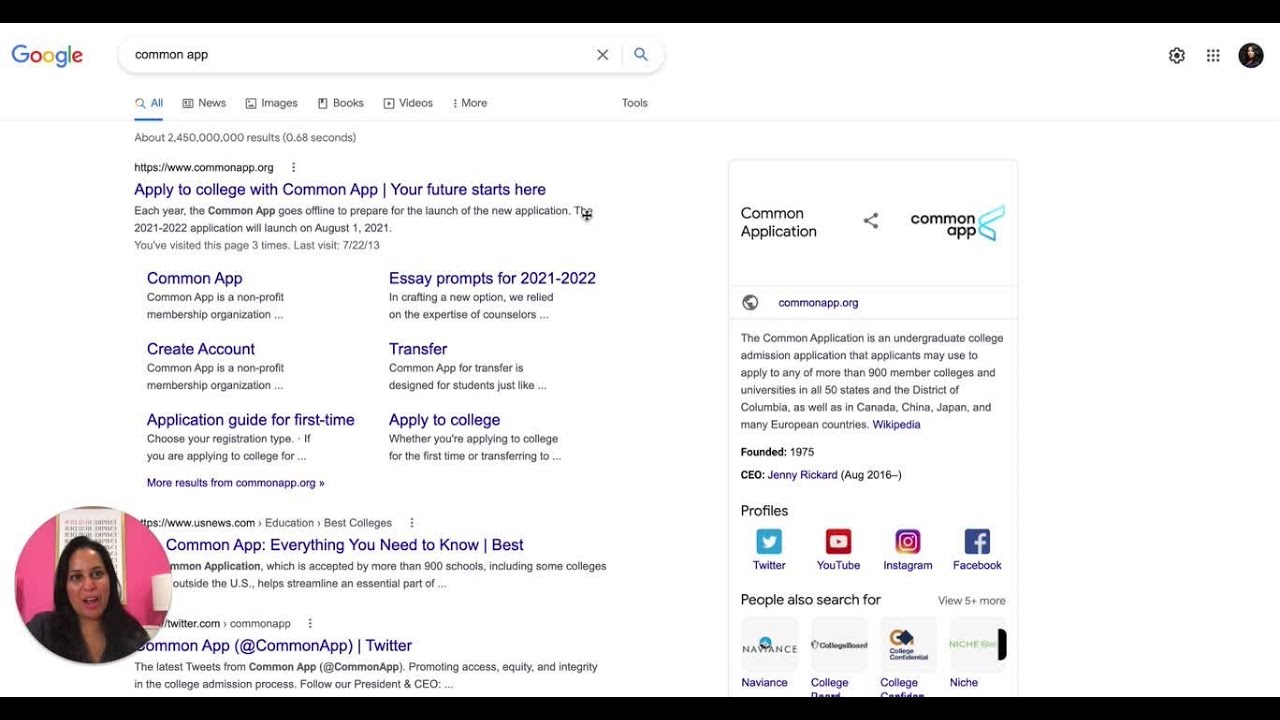This screenshot has width=1280, height=720.
Task: Click the presenter webcam bubble
Action: 93,585
